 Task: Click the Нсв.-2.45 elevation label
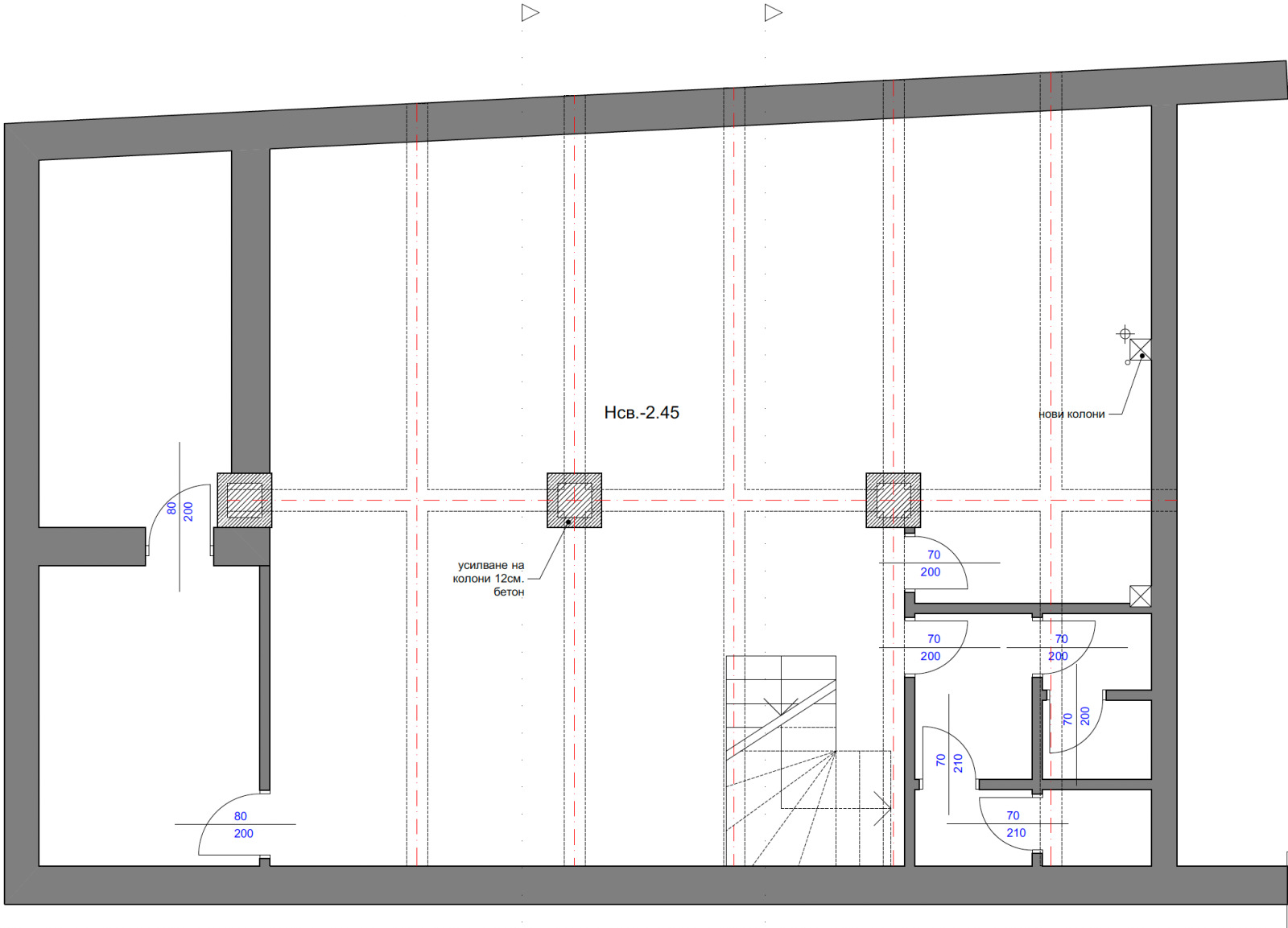click(642, 413)
